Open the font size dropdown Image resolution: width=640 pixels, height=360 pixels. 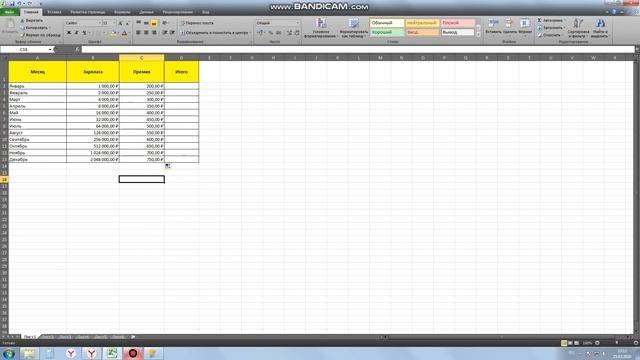[114, 23]
